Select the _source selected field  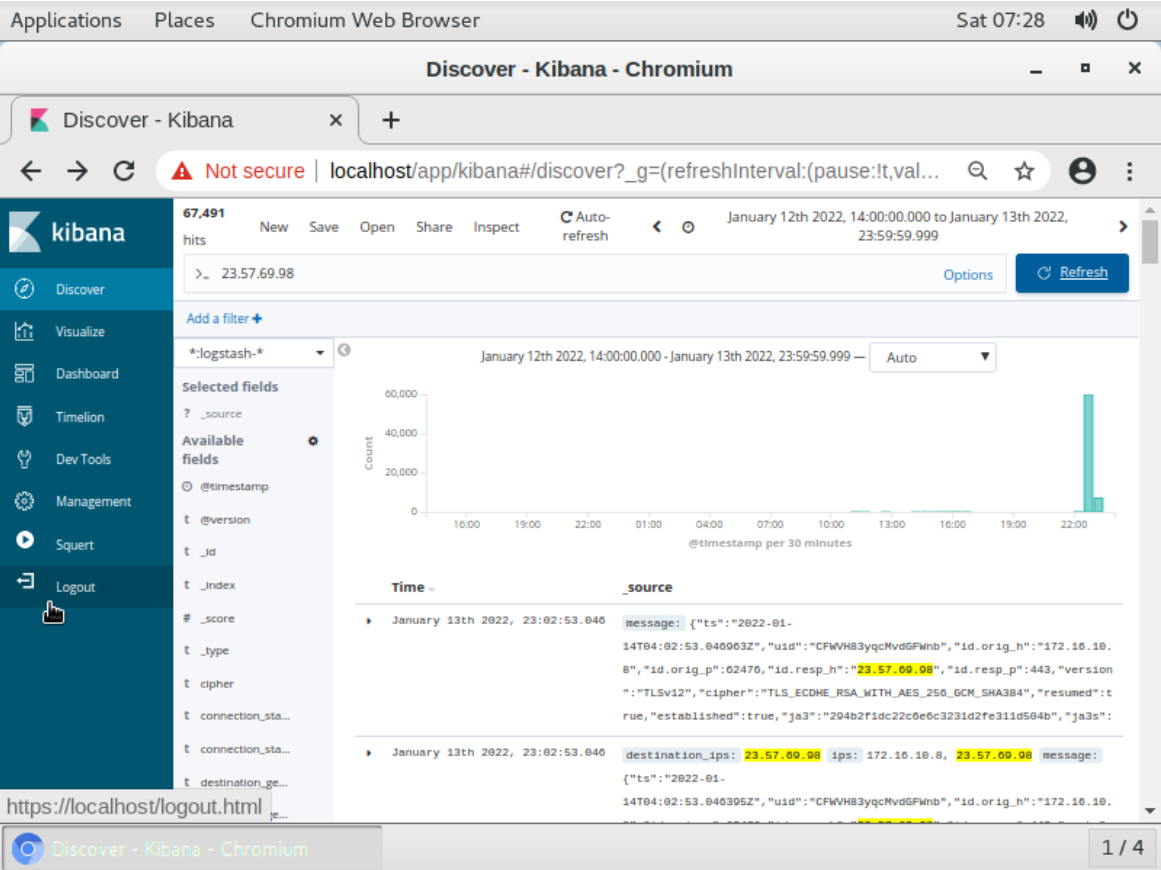(x=221, y=414)
